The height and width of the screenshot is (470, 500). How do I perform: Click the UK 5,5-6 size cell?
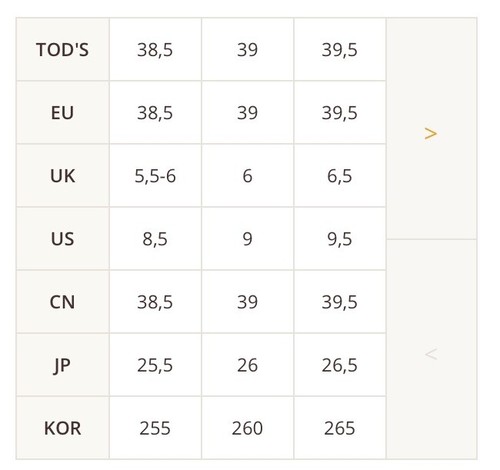coord(155,175)
